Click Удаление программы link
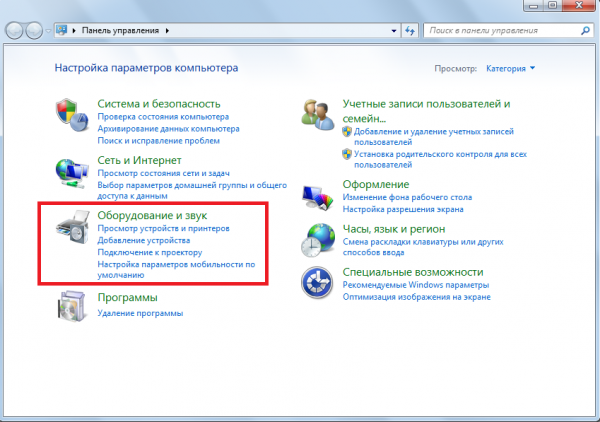600x422 pixels. (140, 313)
